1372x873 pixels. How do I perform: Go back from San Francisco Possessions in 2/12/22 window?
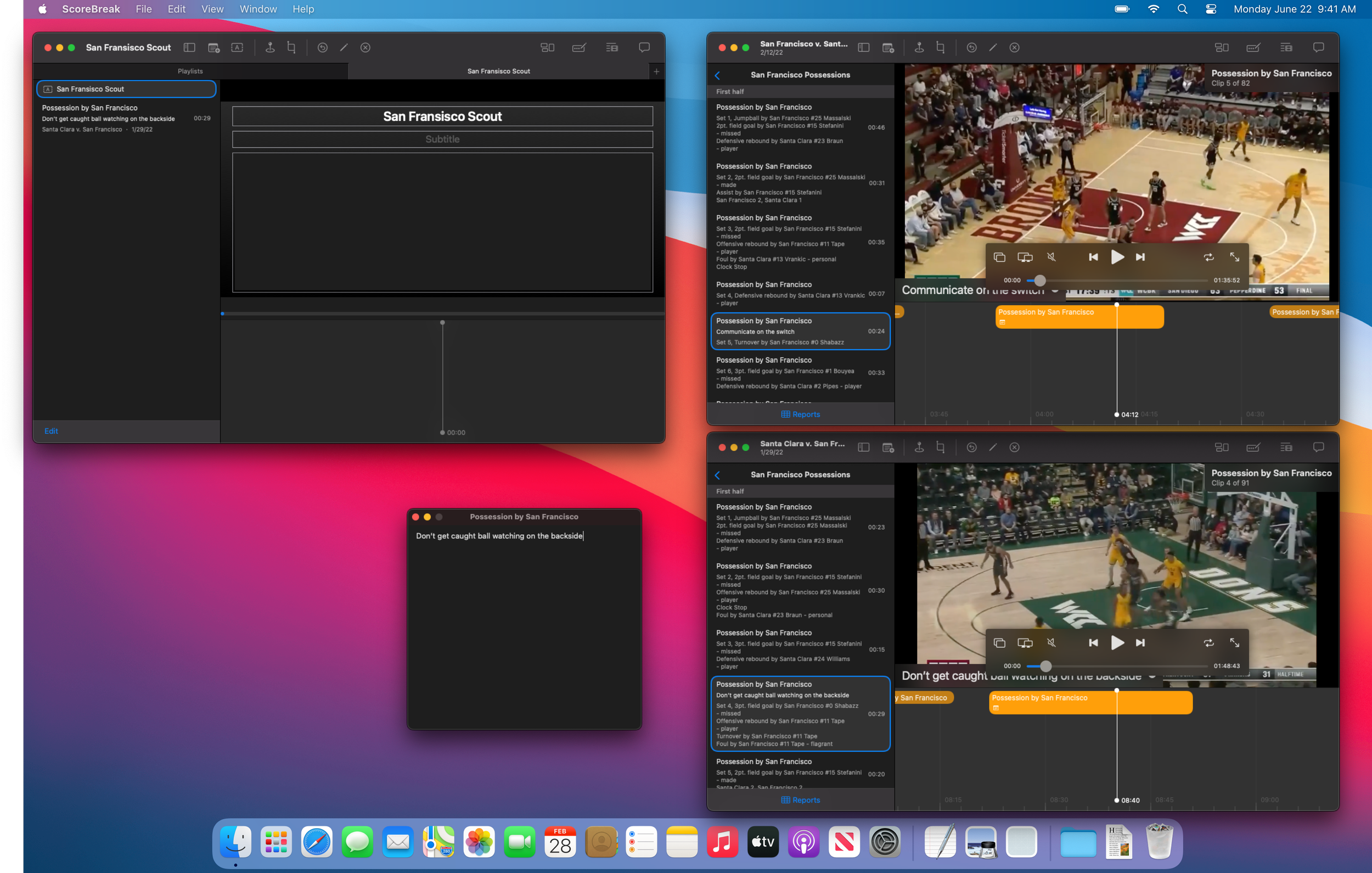coord(717,75)
